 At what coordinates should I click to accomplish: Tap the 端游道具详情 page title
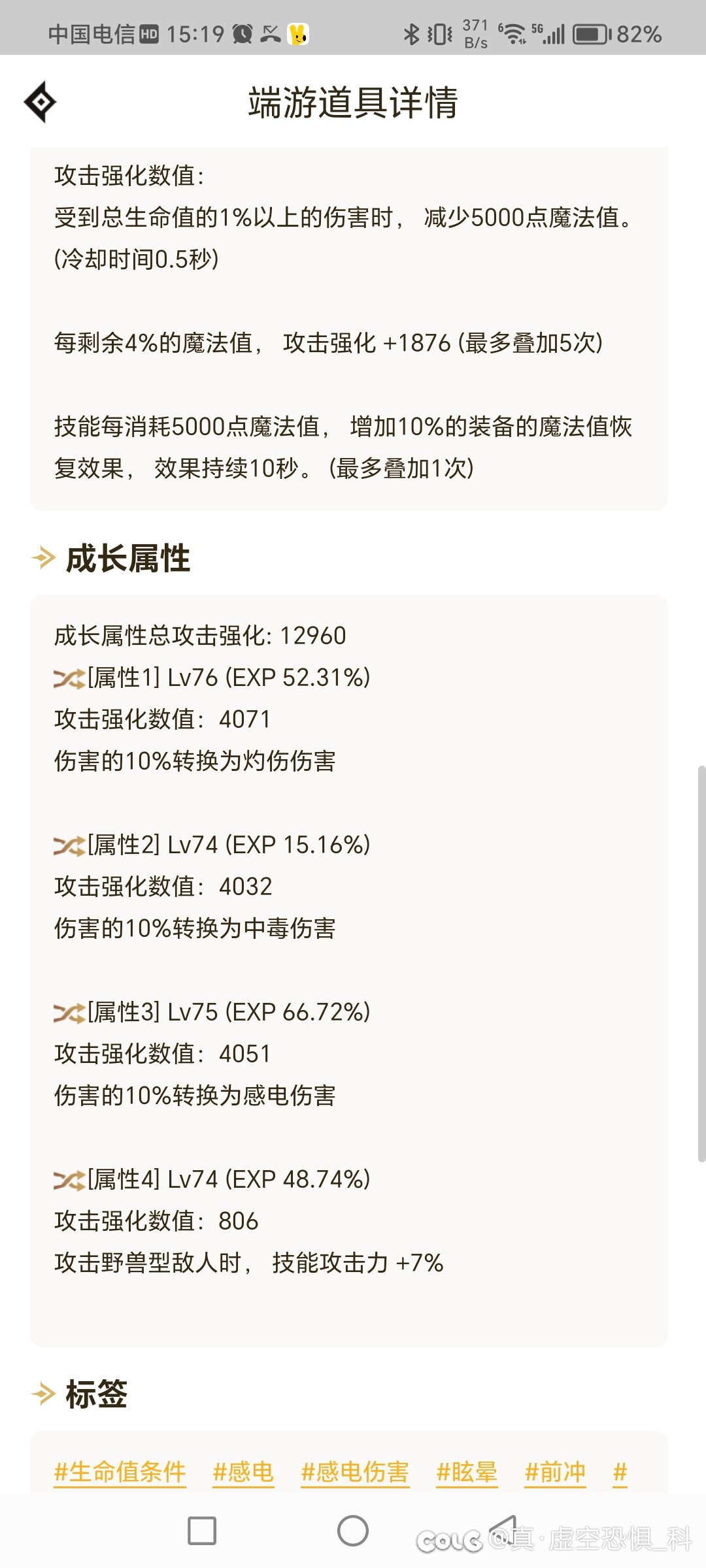pyautogui.click(x=353, y=103)
